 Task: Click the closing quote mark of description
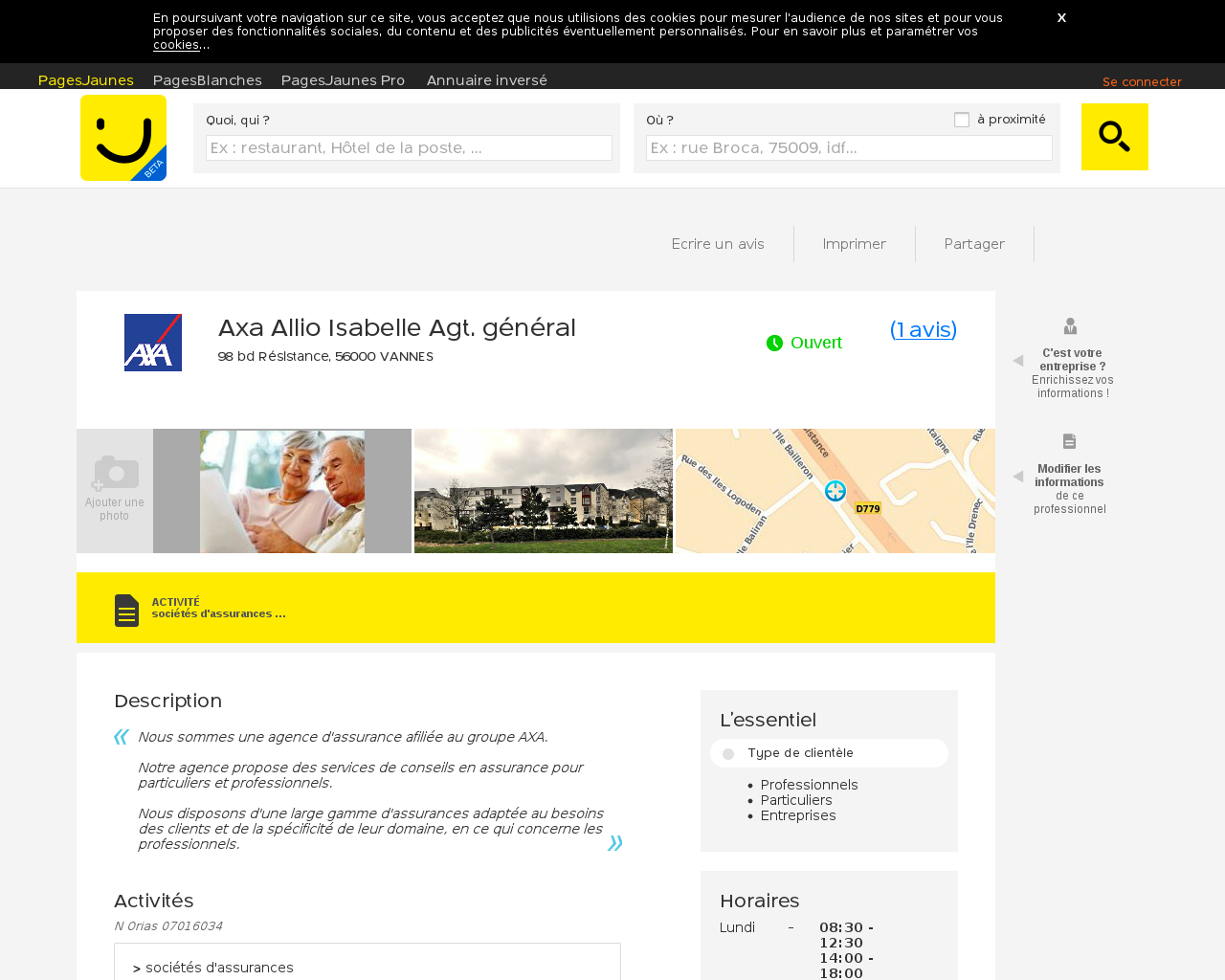point(615,843)
